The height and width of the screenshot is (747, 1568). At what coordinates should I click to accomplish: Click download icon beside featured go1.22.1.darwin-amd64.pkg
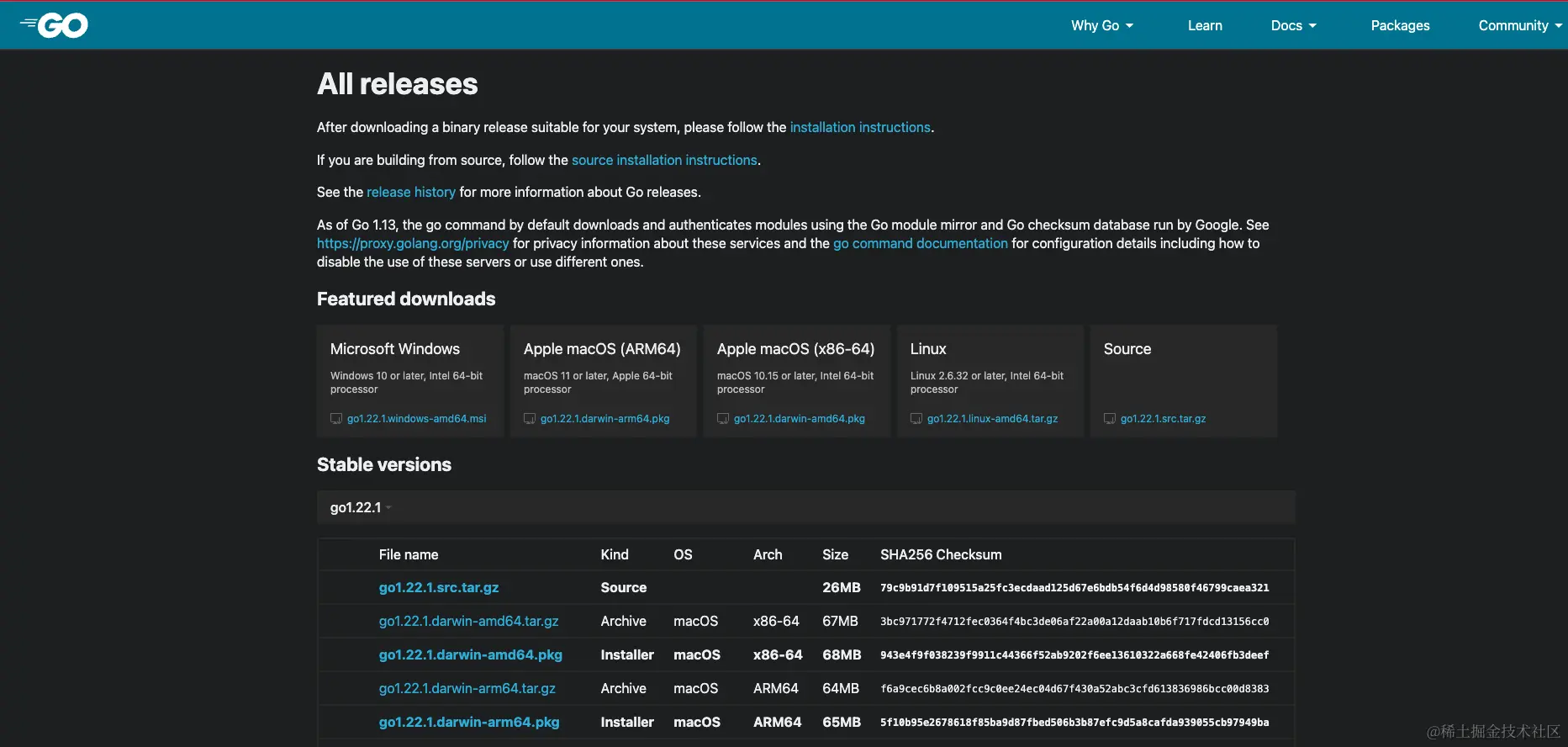coord(723,419)
